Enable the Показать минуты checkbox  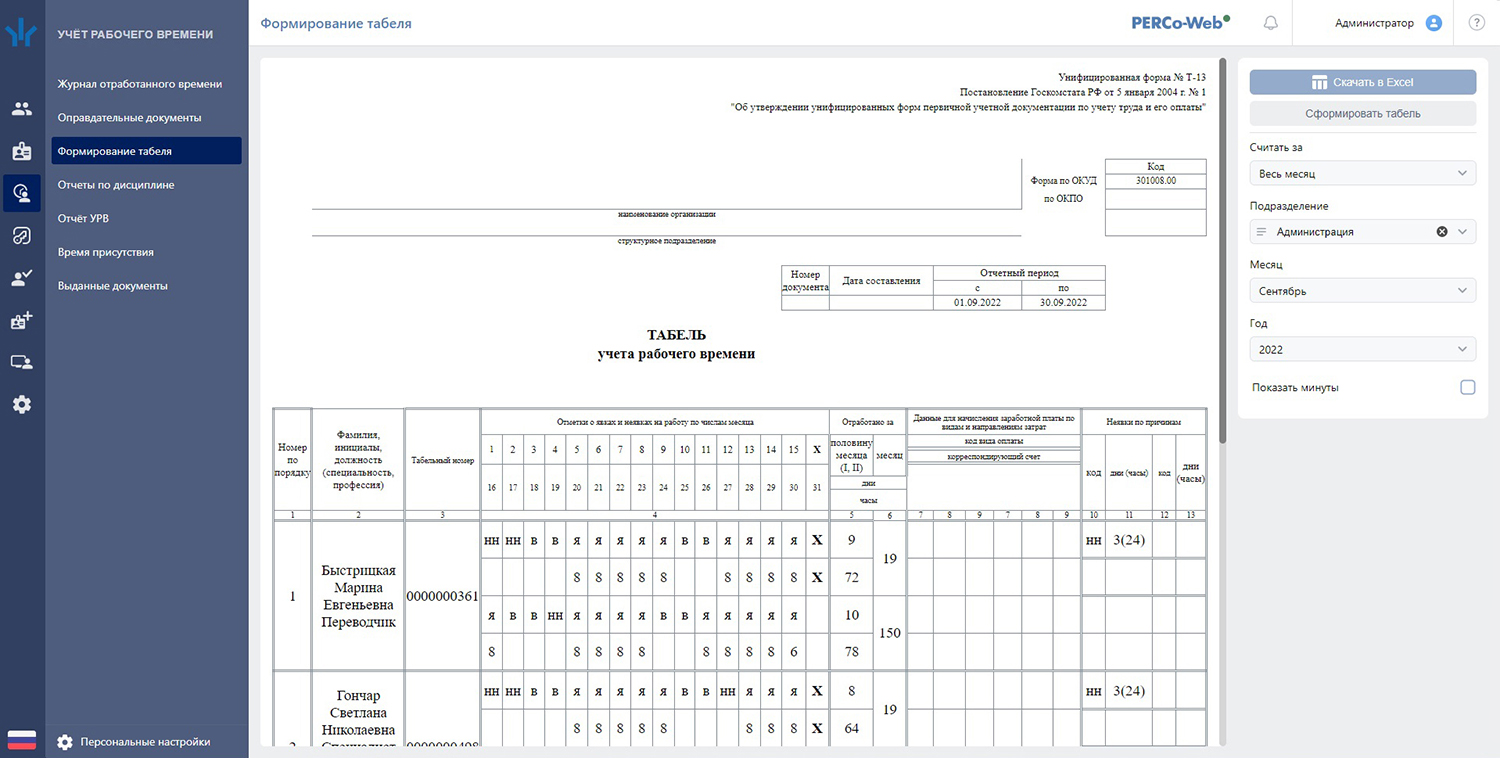[1467, 387]
